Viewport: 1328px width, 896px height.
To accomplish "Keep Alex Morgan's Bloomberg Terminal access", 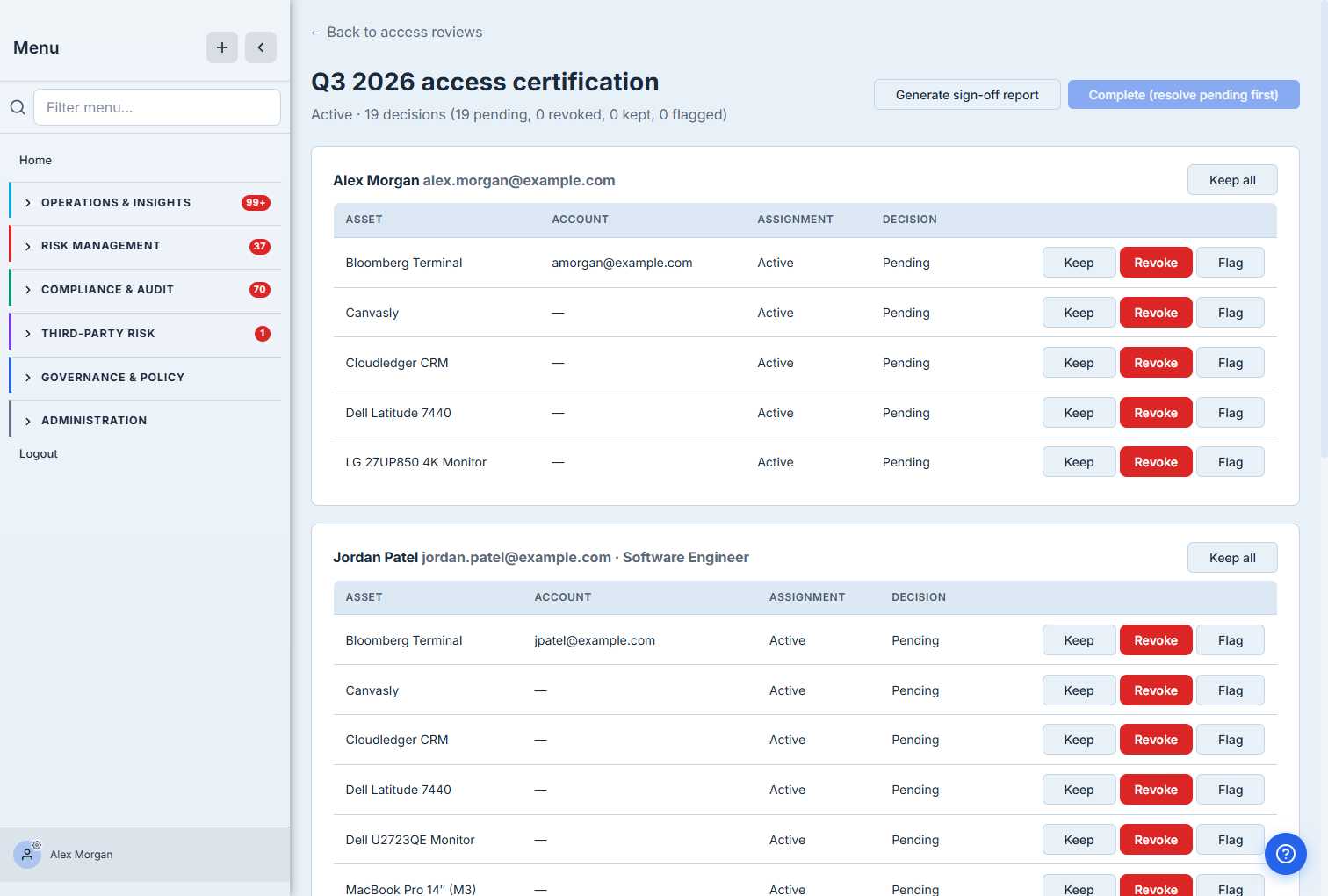I will coord(1079,263).
